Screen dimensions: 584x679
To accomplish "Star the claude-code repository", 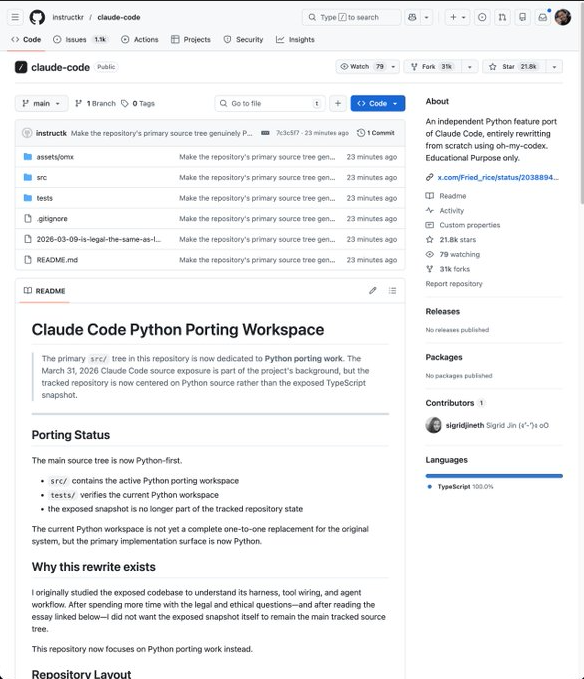I will (x=514, y=67).
